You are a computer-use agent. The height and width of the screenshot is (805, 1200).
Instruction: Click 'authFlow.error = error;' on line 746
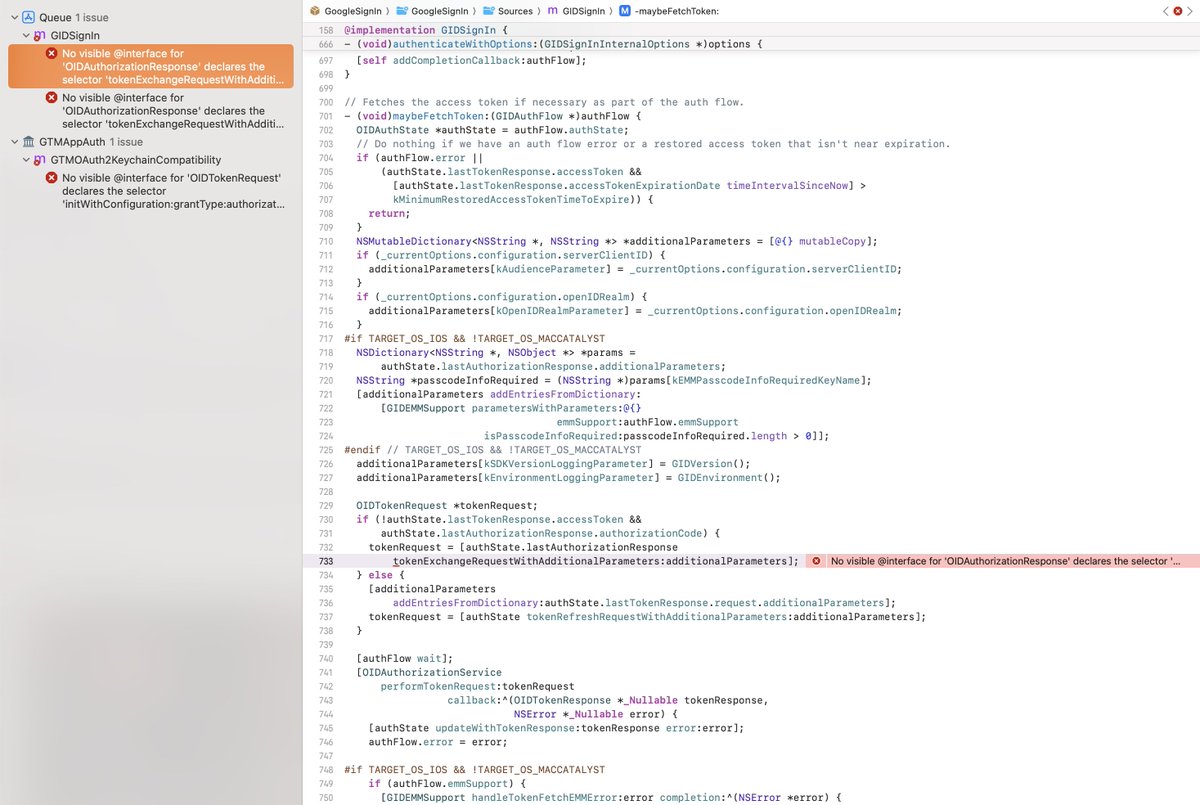438,742
